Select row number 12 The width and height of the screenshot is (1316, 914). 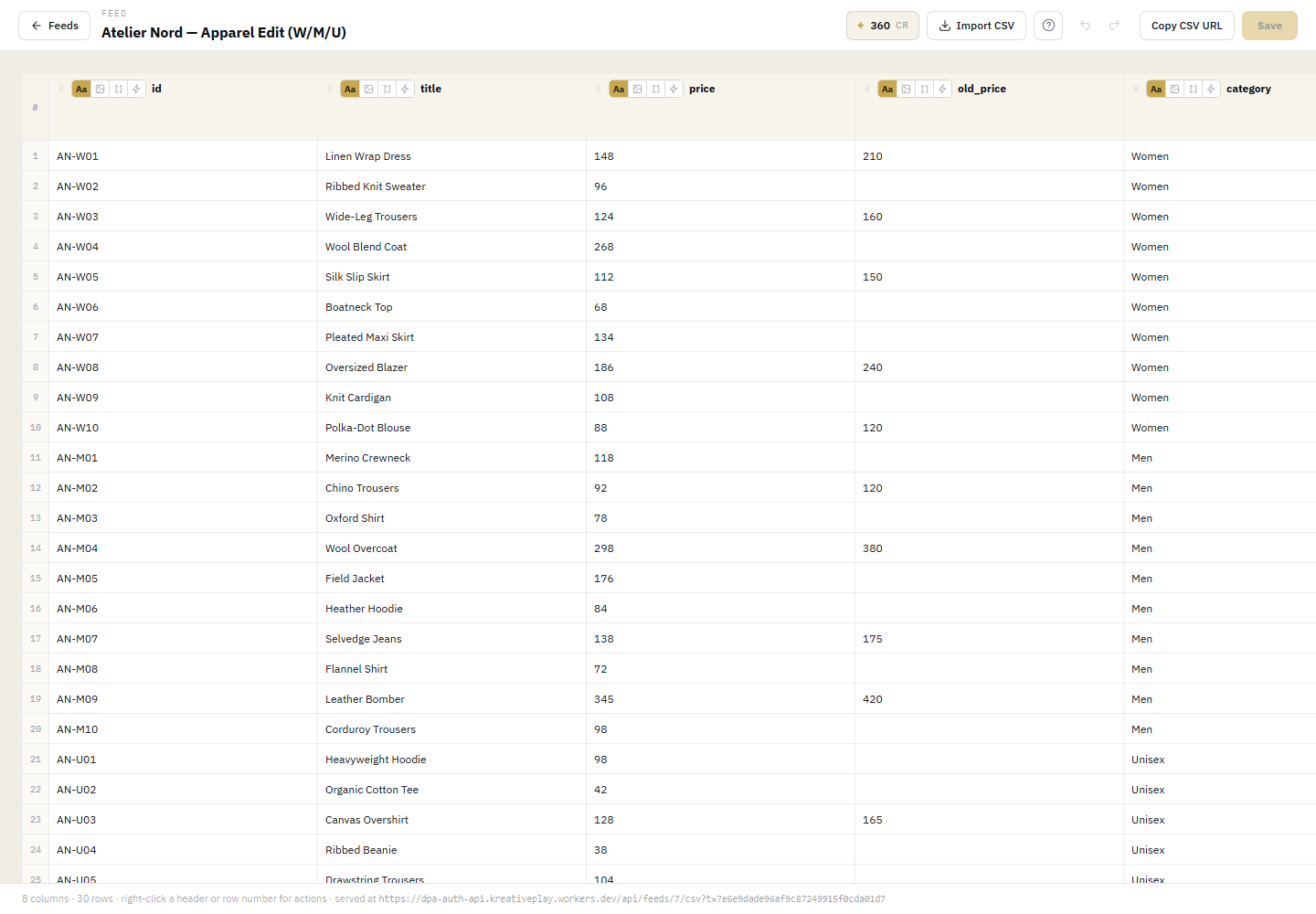(x=36, y=488)
